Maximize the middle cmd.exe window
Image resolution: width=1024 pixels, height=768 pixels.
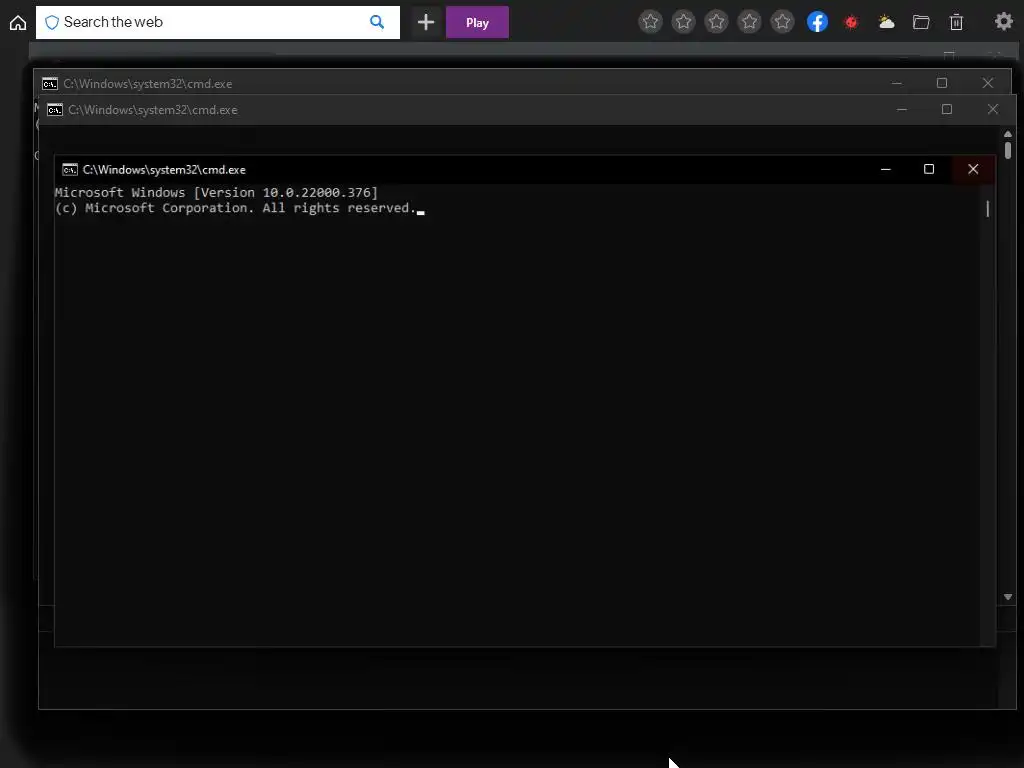(947, 109)
